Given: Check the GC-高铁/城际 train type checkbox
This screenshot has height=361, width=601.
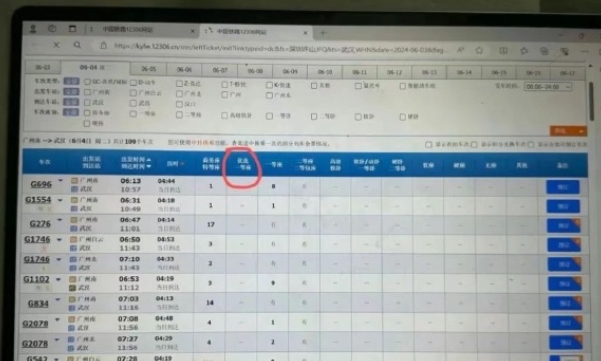Looking at the screenshot, I should (x=87, y=82).
